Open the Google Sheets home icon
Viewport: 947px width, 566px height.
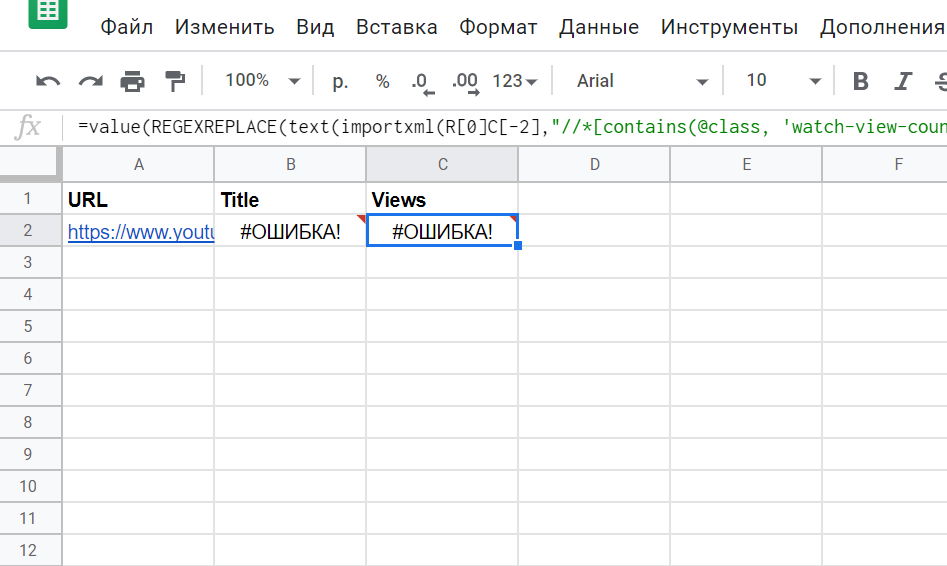click(x=48, y=12)
